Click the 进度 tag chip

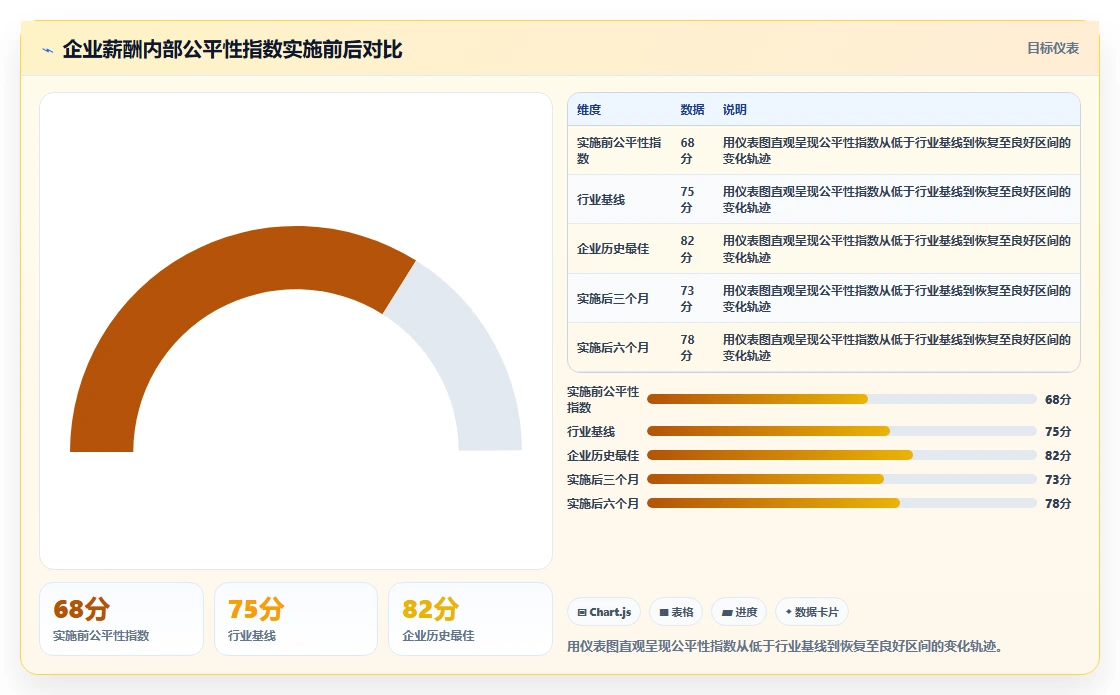pyautogui.click(x=739, y=612)
